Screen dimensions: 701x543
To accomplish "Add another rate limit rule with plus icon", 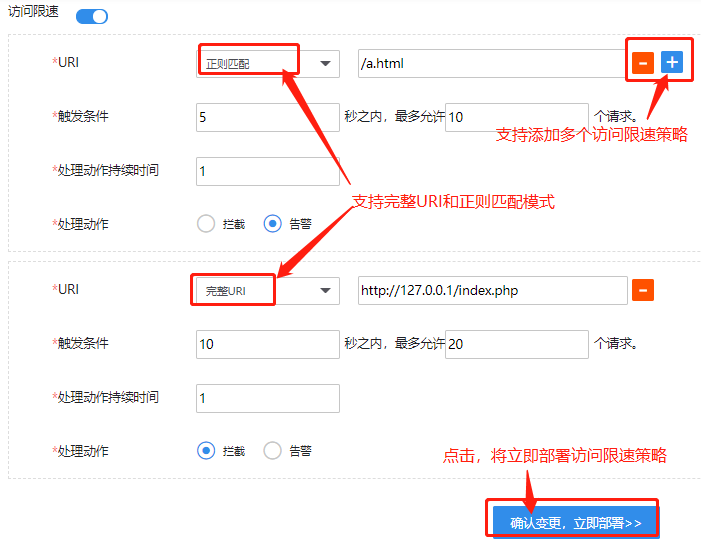I will coord(672,62).
